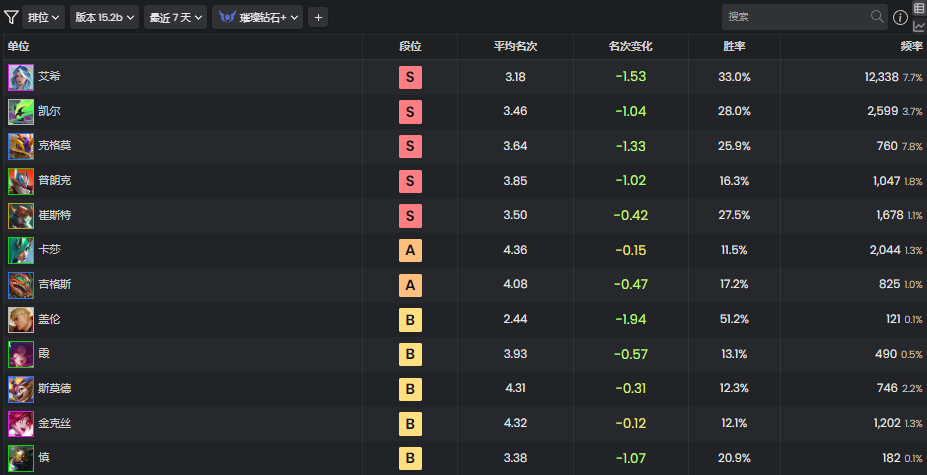The image size is (927, 475).
Task: Switch to chart view icon
Action: click(919, 27)
